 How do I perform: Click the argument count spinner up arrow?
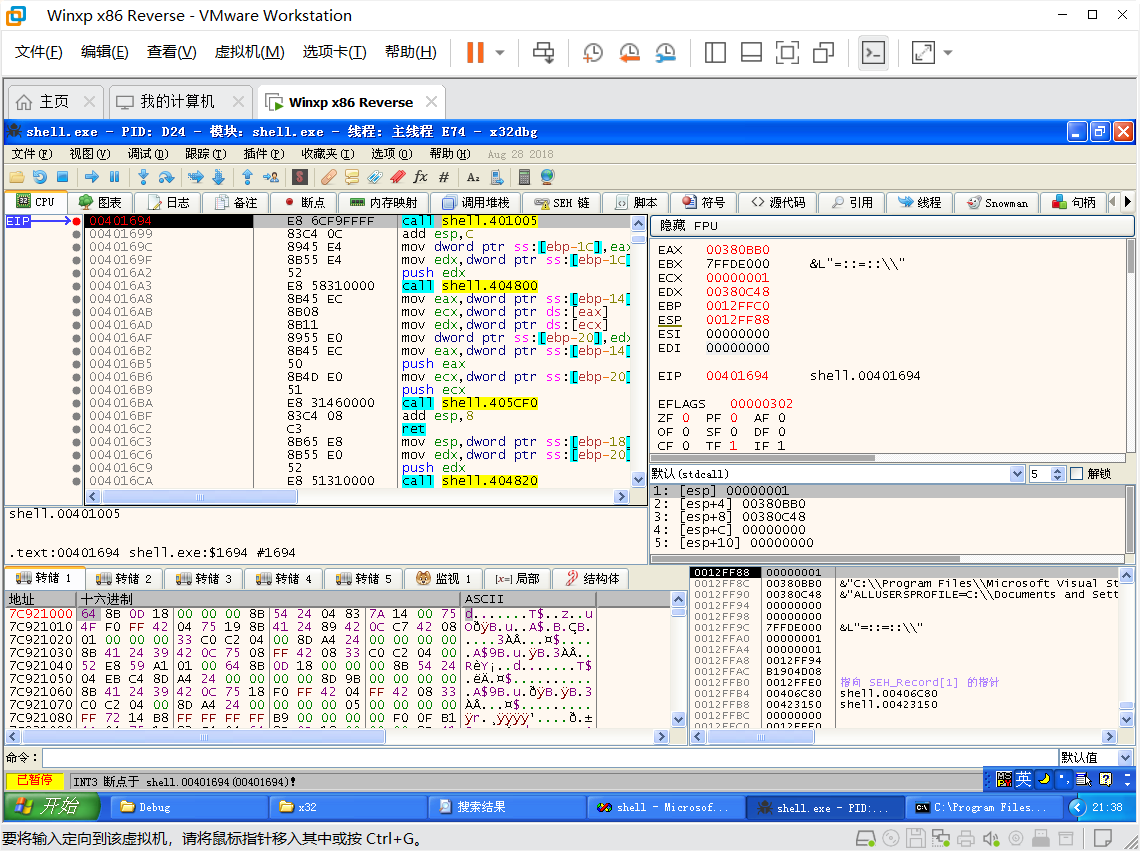point(1058,471)
